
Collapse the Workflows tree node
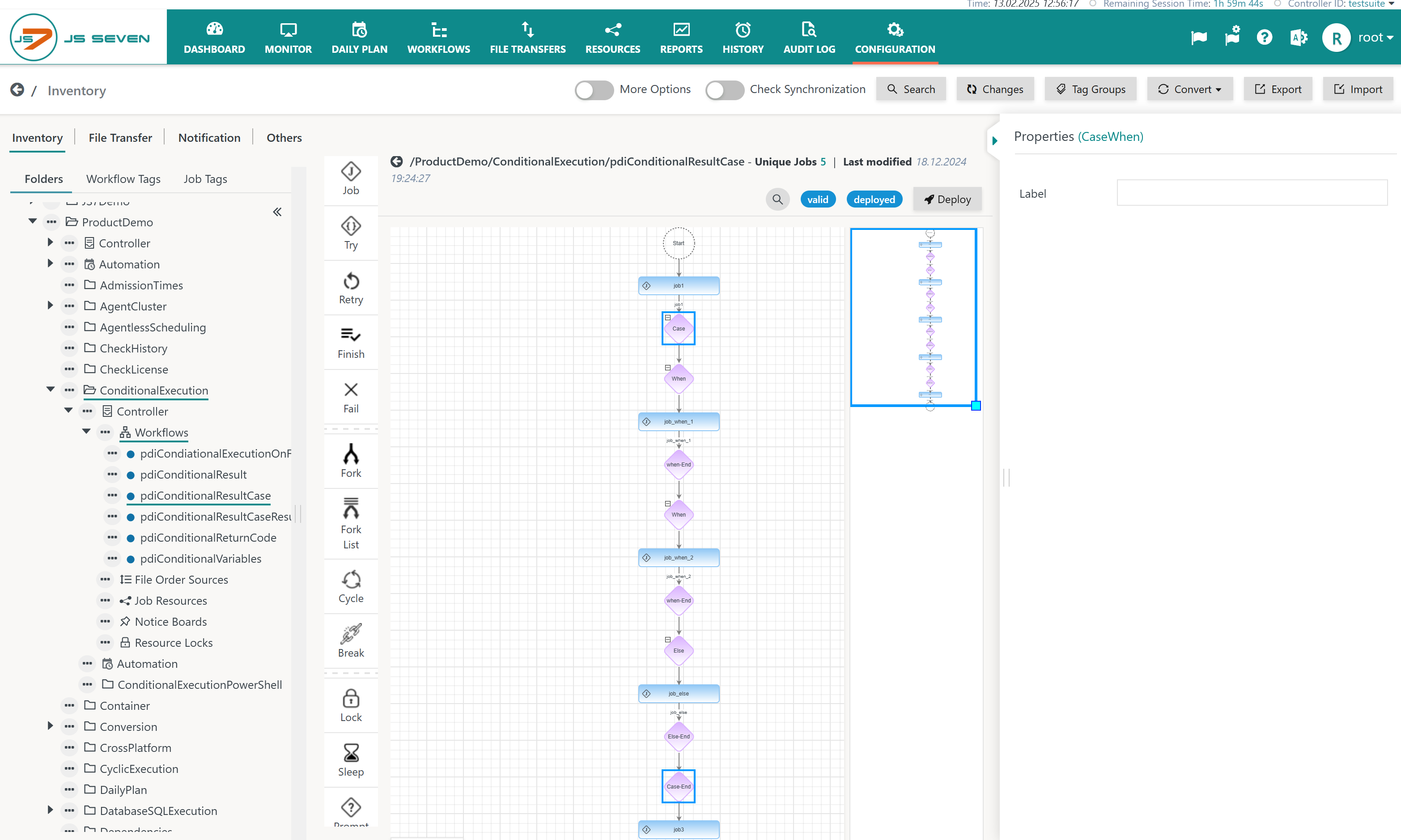86,431
